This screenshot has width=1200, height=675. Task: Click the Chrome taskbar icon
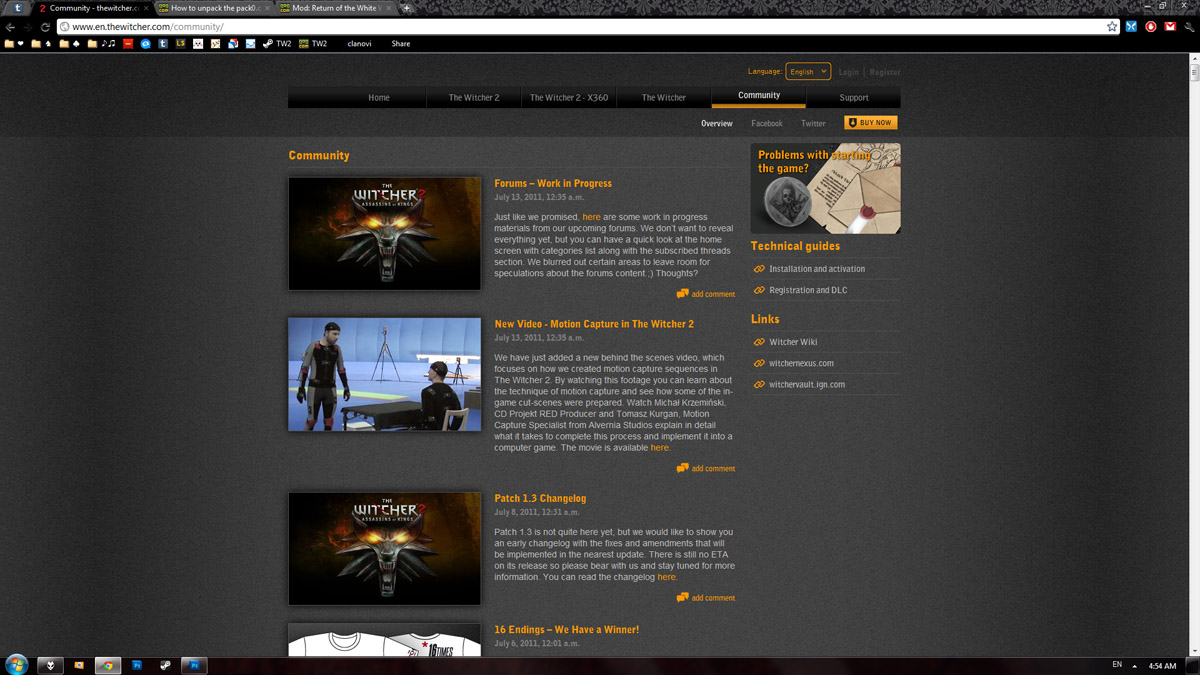(107, 665)
